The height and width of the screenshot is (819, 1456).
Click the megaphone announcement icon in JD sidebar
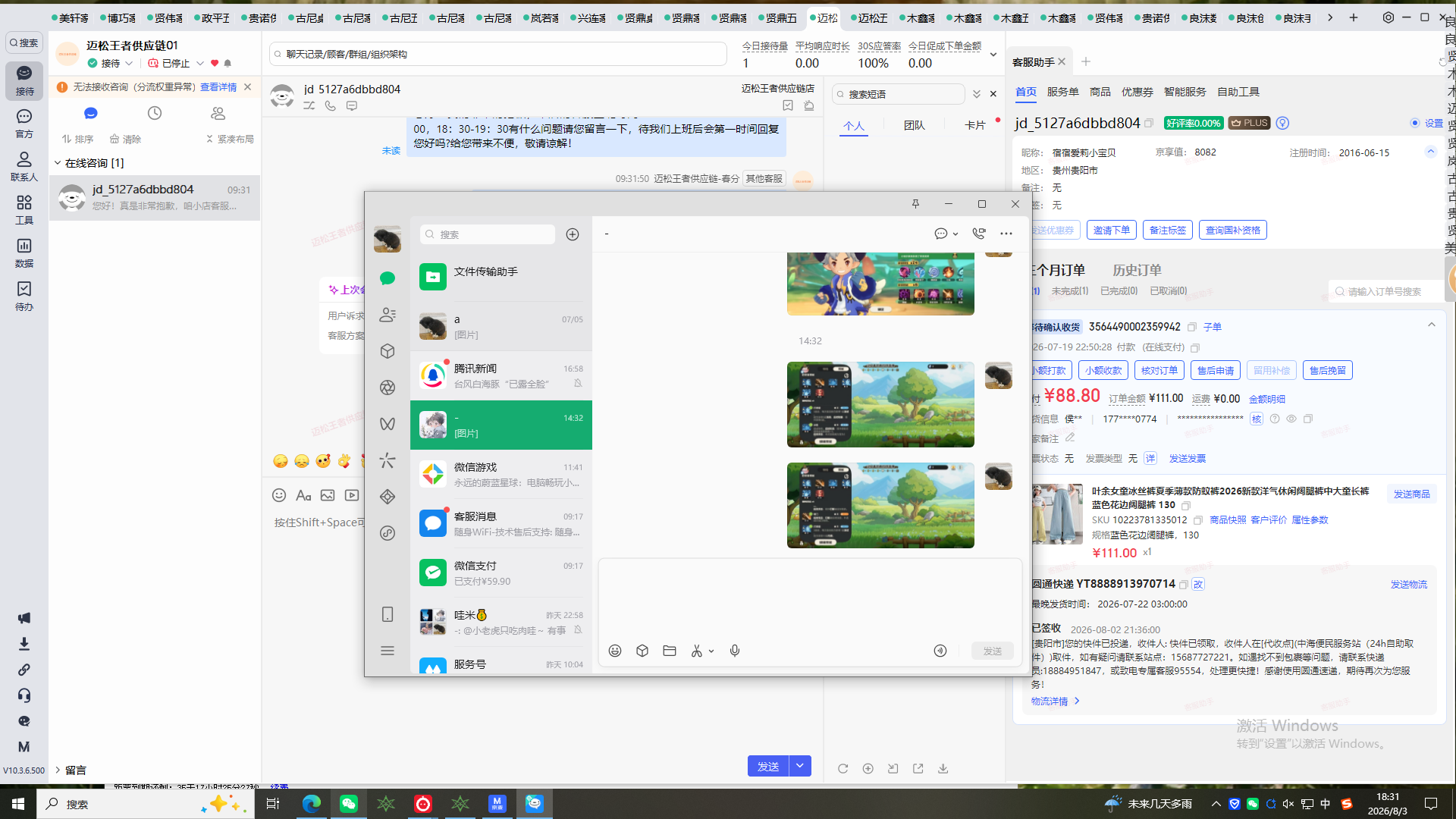tap(24, 618)
